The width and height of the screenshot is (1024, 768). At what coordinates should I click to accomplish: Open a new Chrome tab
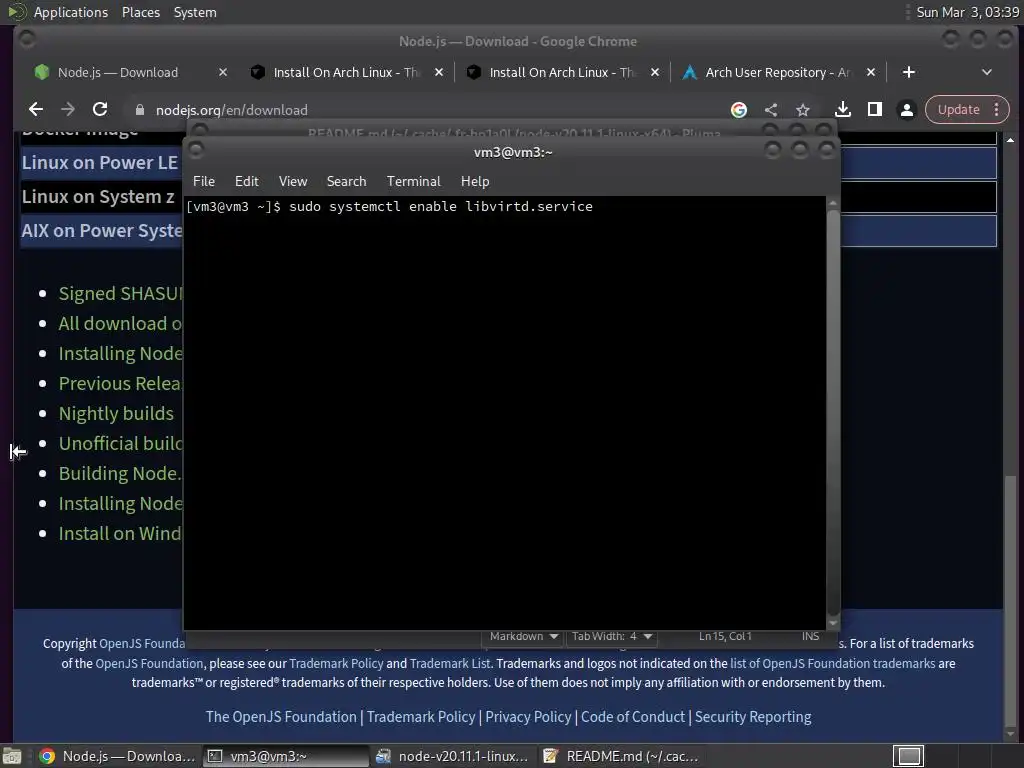pyautogui.click(x=908, y=72)
